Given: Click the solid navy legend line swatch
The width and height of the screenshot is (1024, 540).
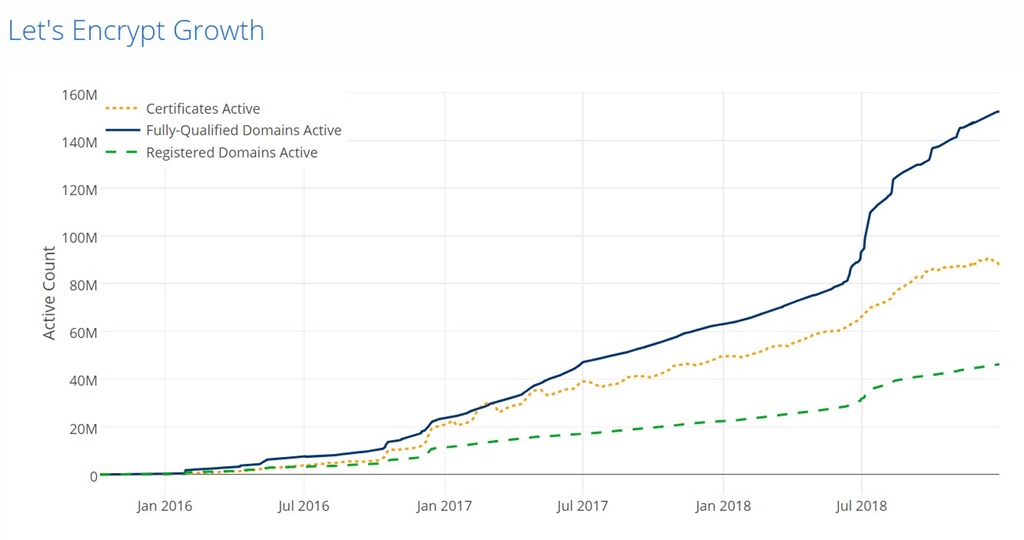Looking at the screenshot, I should click(122, 130).
